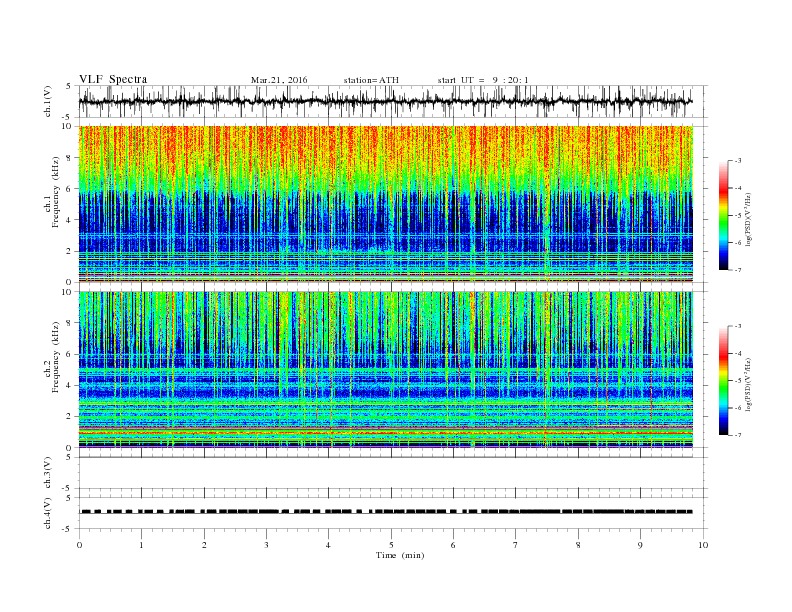The image size is (792, 612).
Task: Click the "Time (min)" axis label
Action: [x=400, y=555]
